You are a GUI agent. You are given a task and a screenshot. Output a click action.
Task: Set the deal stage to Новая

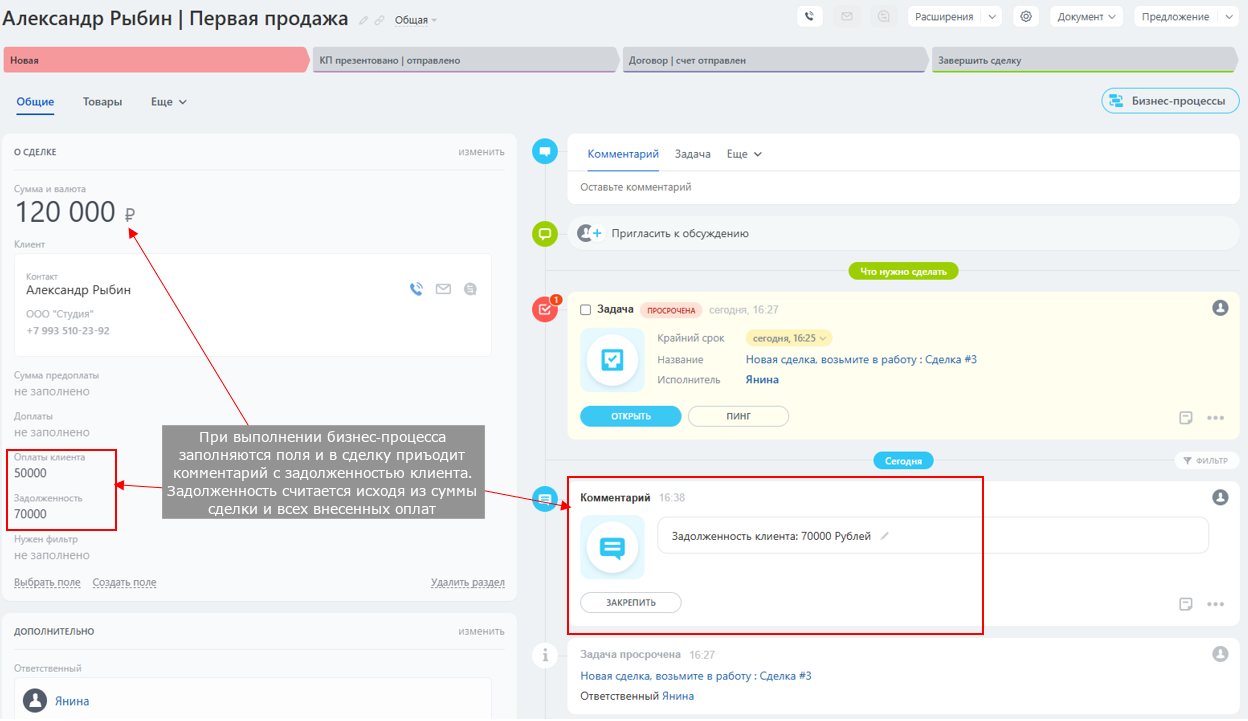click(x=156, y=60)
